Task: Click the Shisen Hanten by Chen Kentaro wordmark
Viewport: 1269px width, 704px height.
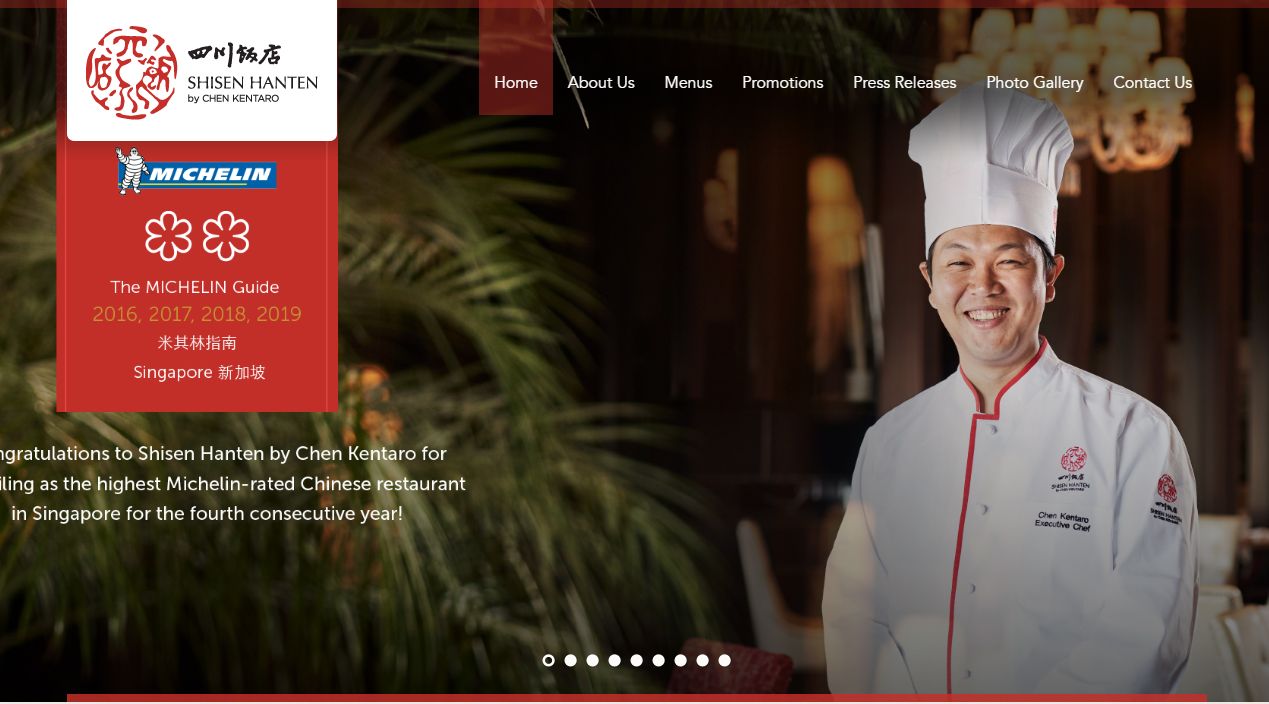Action: (252, 73)
